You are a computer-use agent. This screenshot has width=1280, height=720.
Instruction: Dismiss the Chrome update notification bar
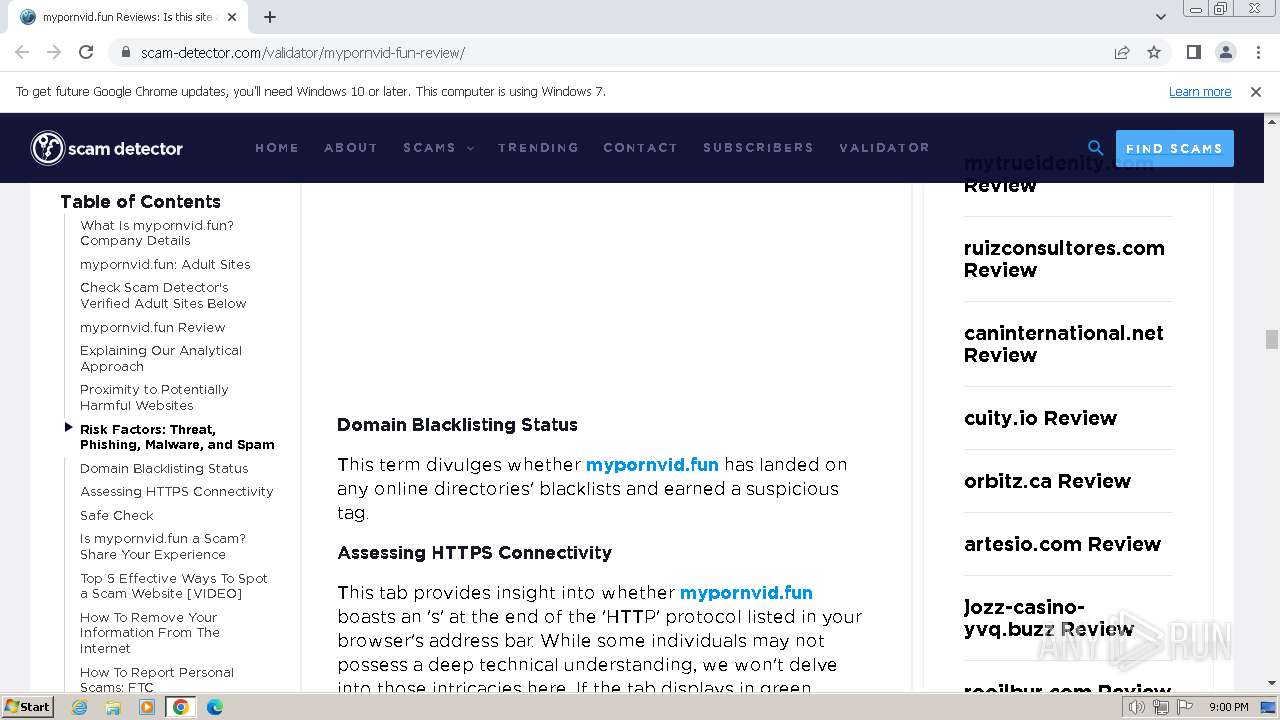[1256, 91]
